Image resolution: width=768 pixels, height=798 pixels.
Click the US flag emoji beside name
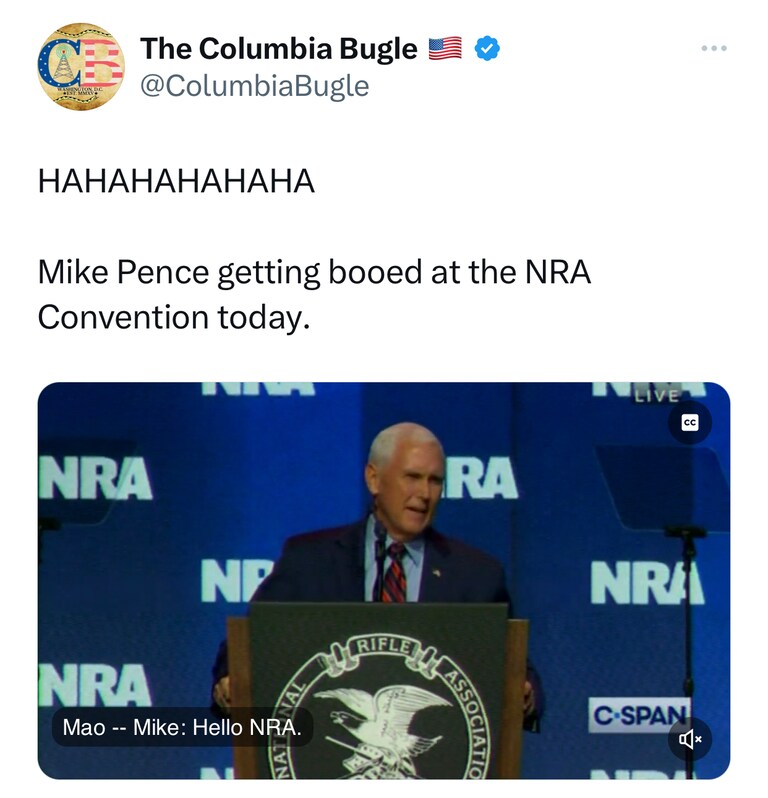coord(445,48)
